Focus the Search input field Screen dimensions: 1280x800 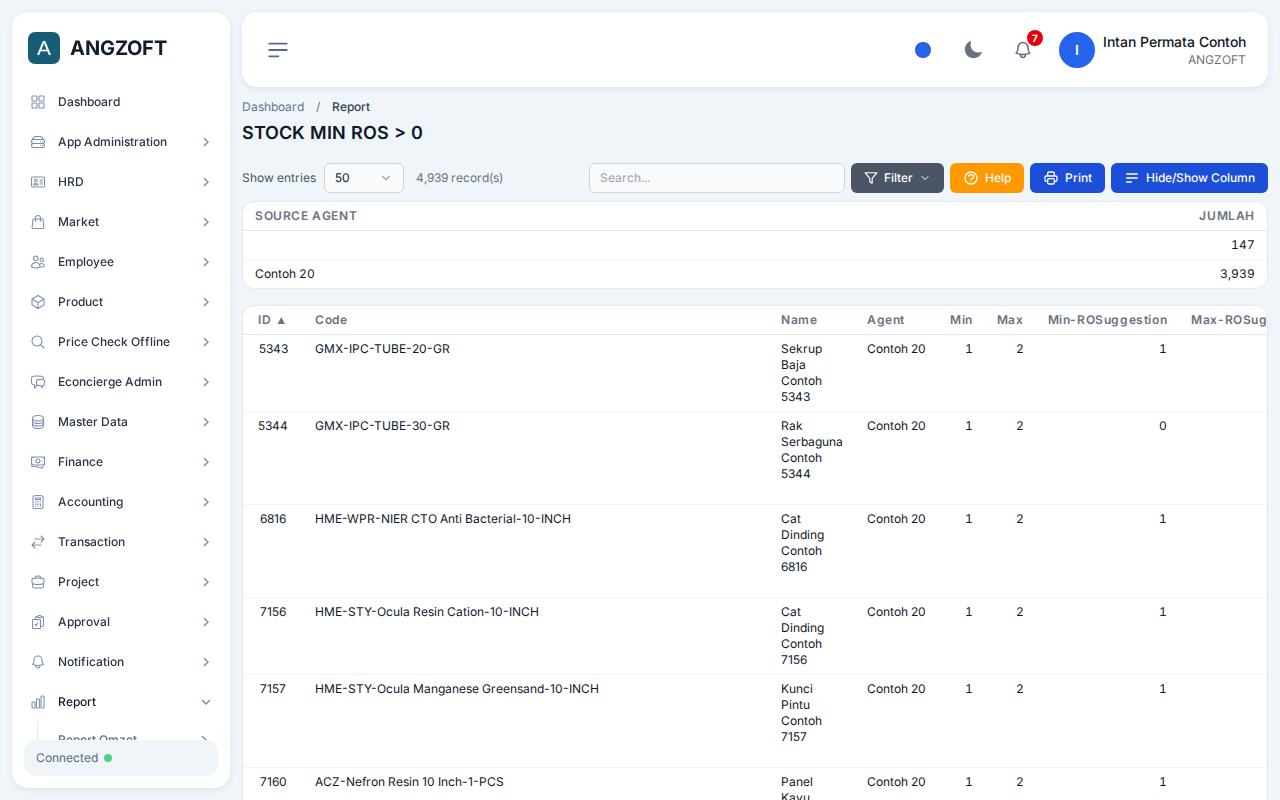[x=717, y=178]
